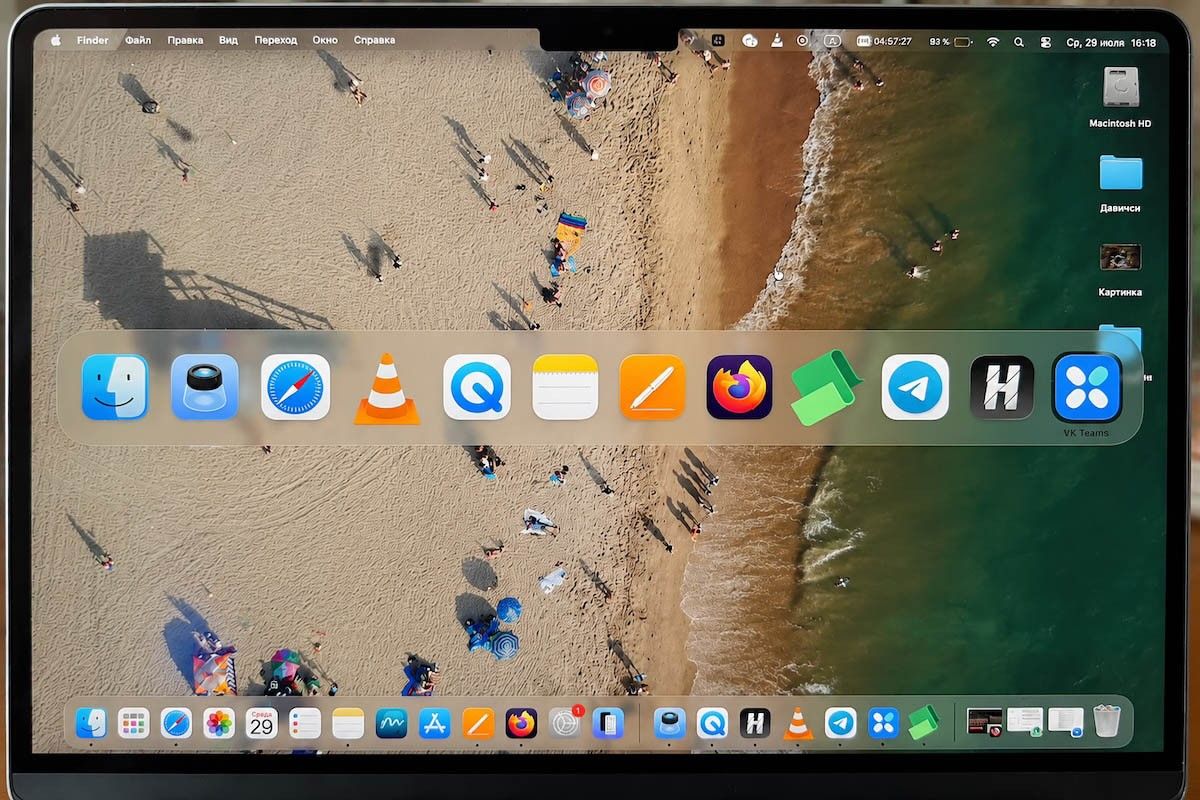Screen dimensions: 1200x800
Task: Select Preview loupe icon in app switcher
Action: click(204, 387)
